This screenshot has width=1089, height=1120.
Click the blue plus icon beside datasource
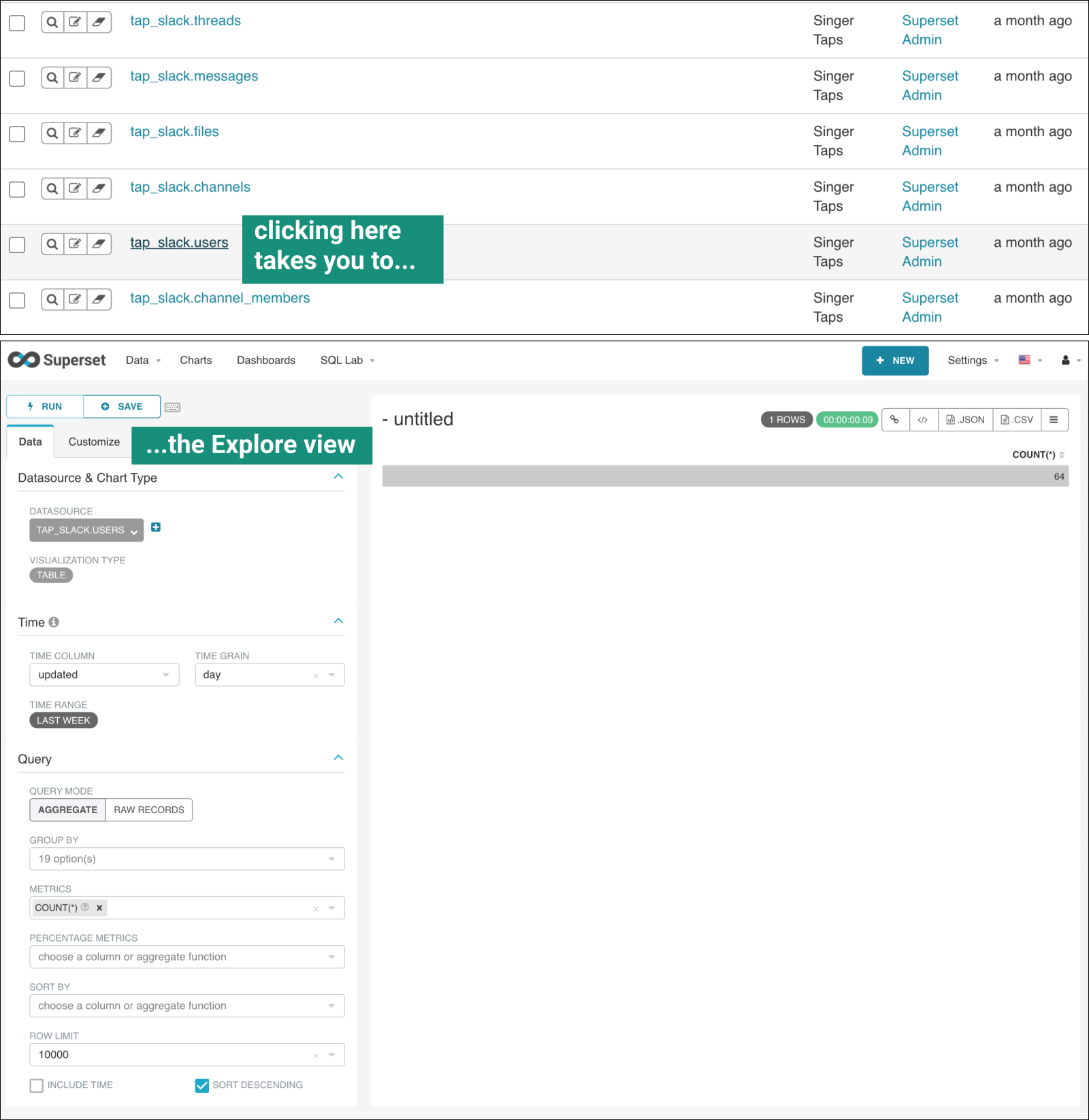(x=156, y=527)
